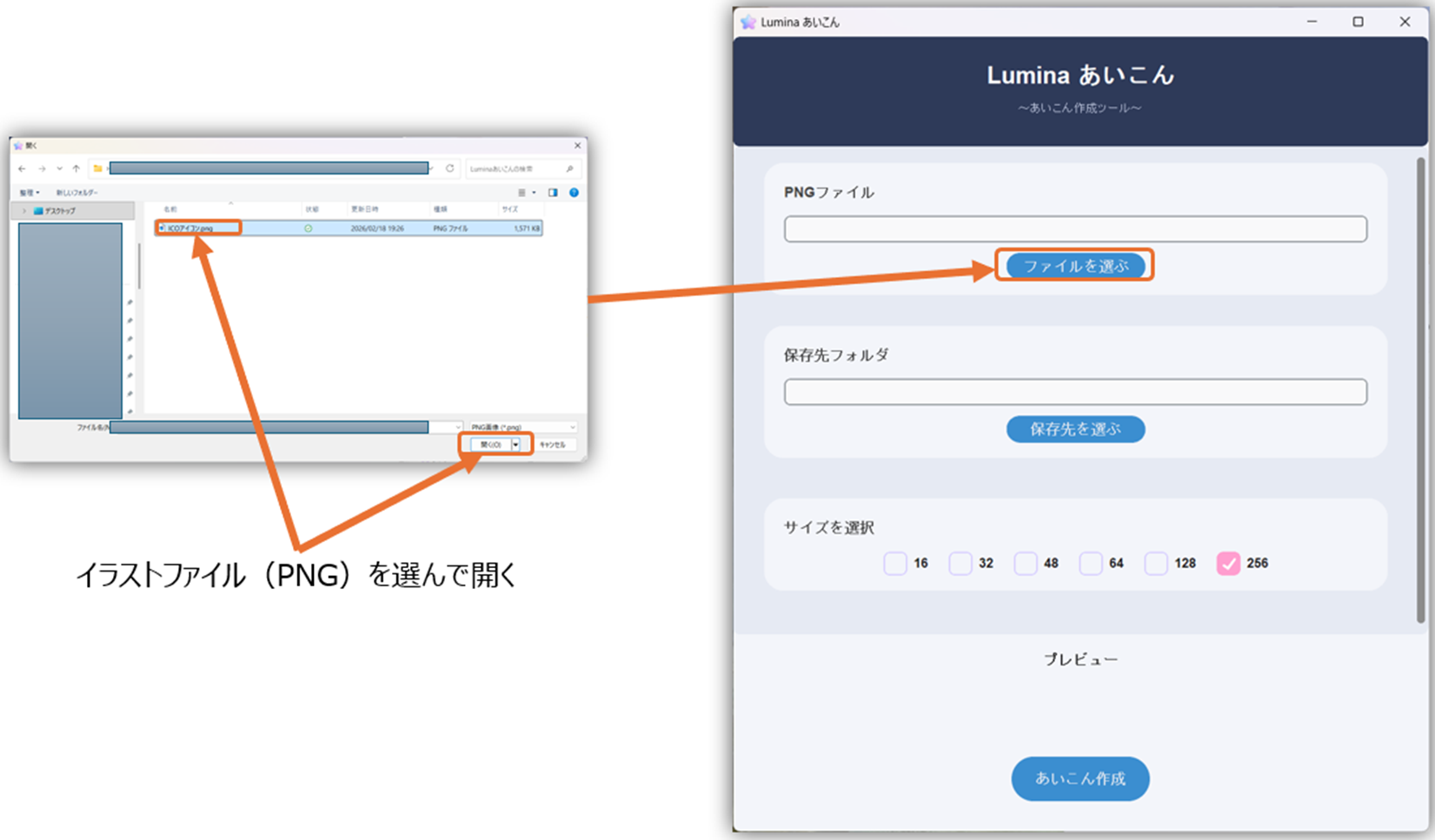Open the PNG画像 file type dropdown
Image resolution: width=1435 pixels, height=840 pixels.
click(522, 427)
